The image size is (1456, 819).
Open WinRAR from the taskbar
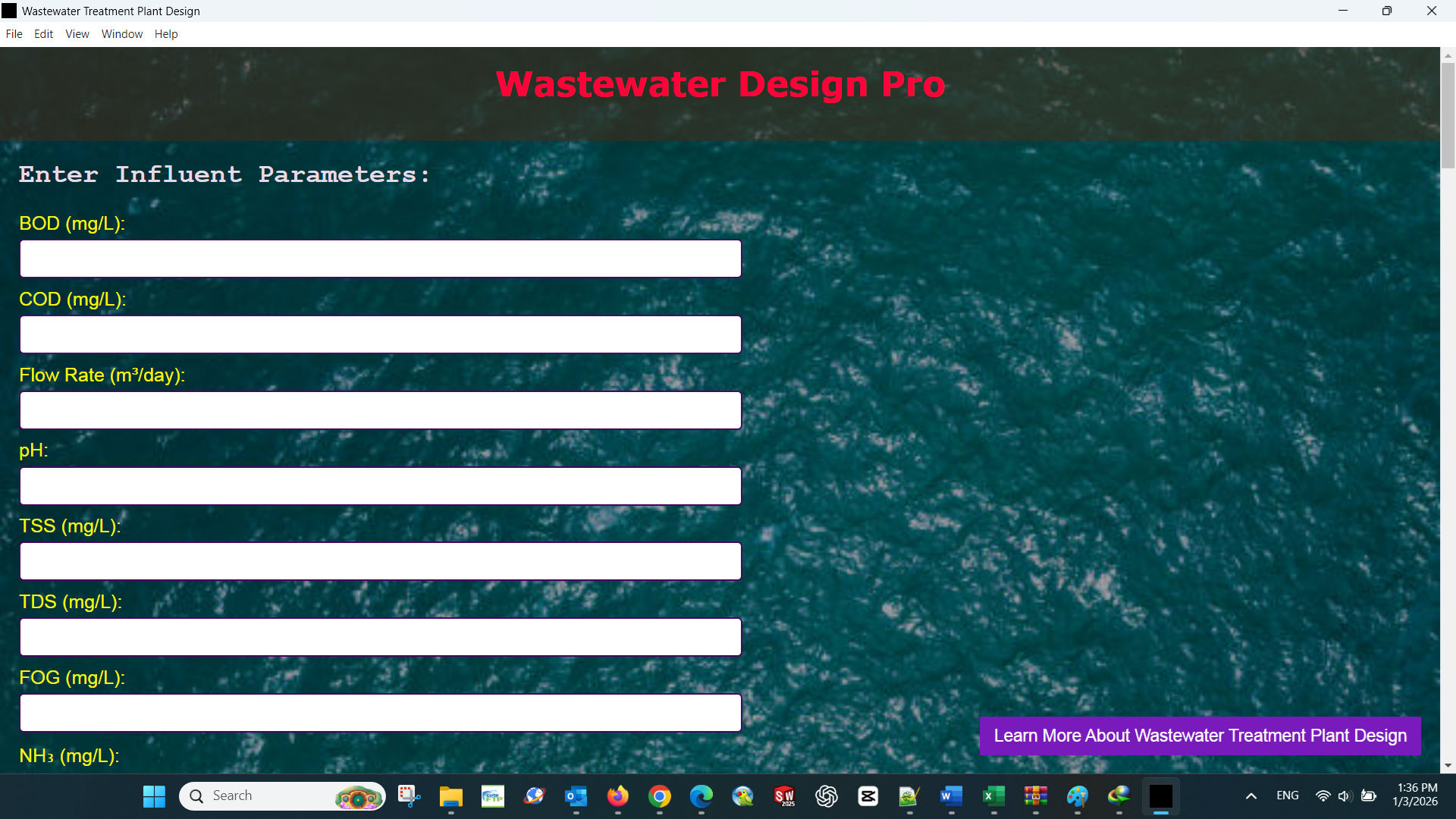[1034, 796]
